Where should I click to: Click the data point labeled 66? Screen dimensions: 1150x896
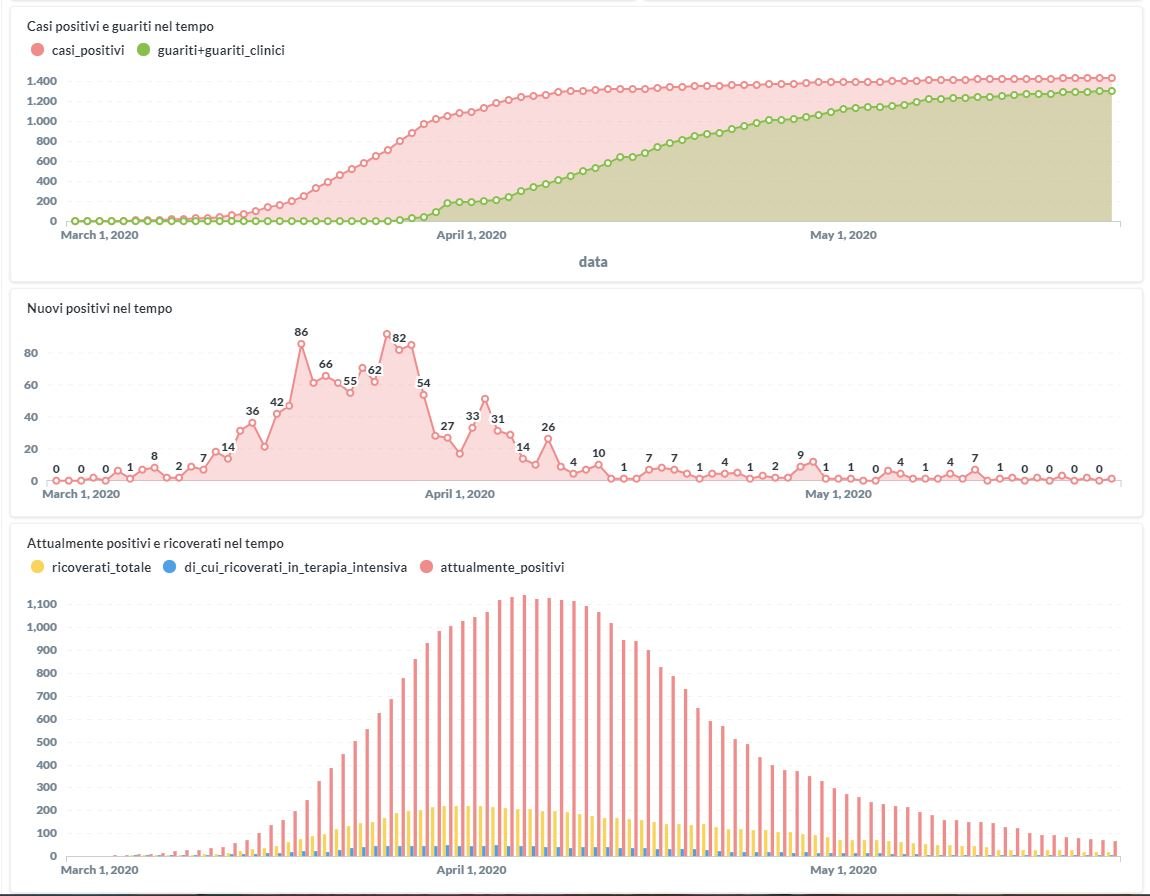coord(325,376)
